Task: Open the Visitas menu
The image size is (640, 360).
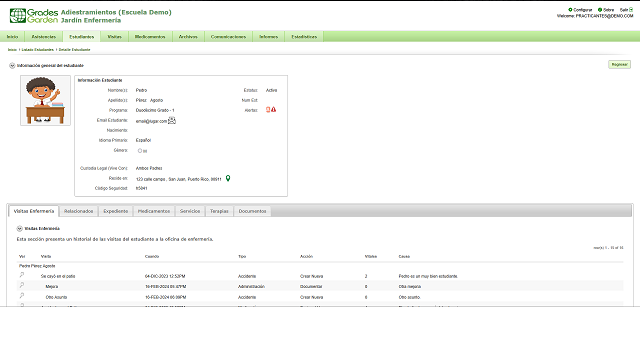Action: pos(114,37)
